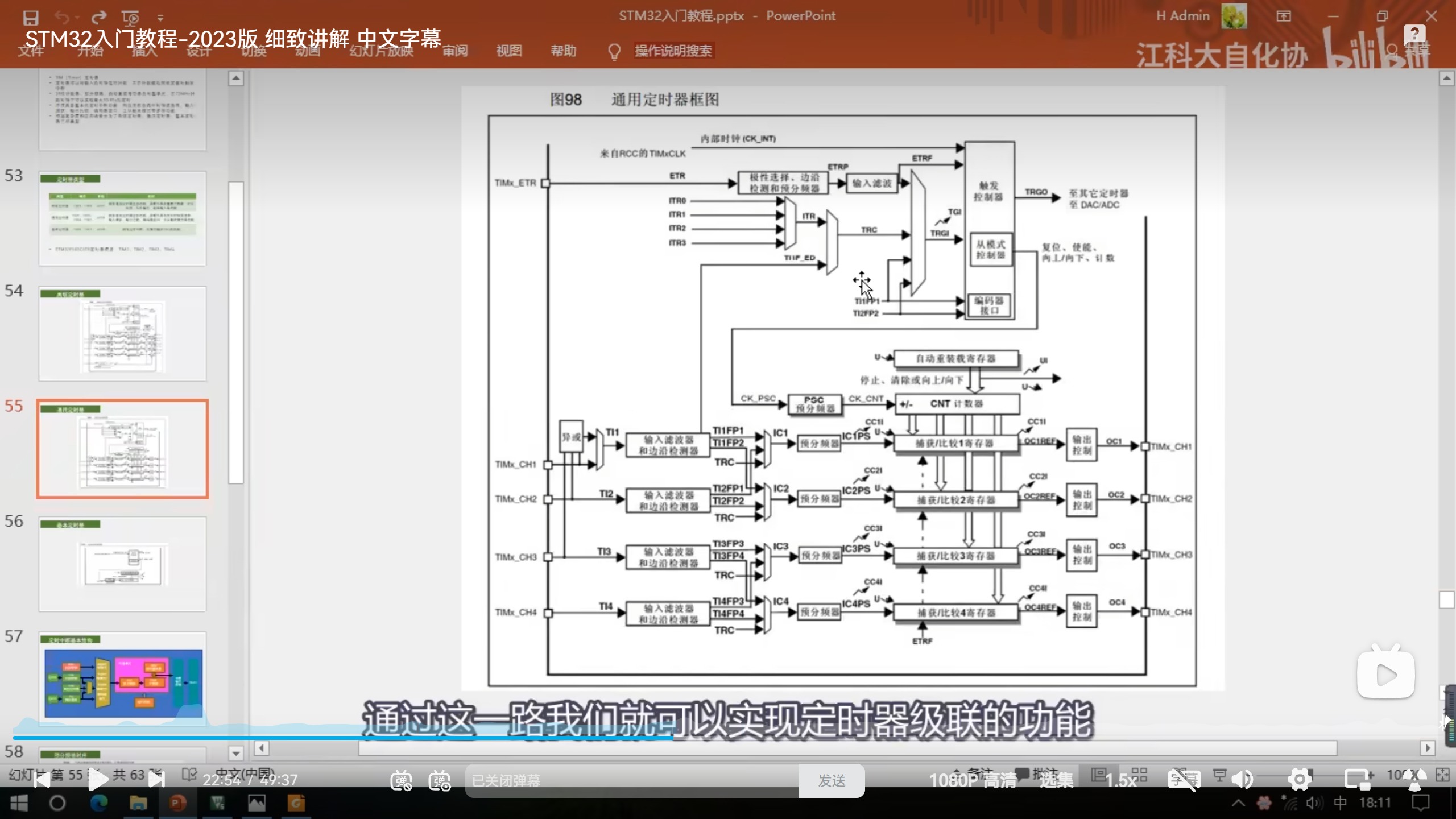Image resolution: width=1456 pixels, height=819 pixels.
Task: Click the play button in the video player
Action: [x=98, y=780]
